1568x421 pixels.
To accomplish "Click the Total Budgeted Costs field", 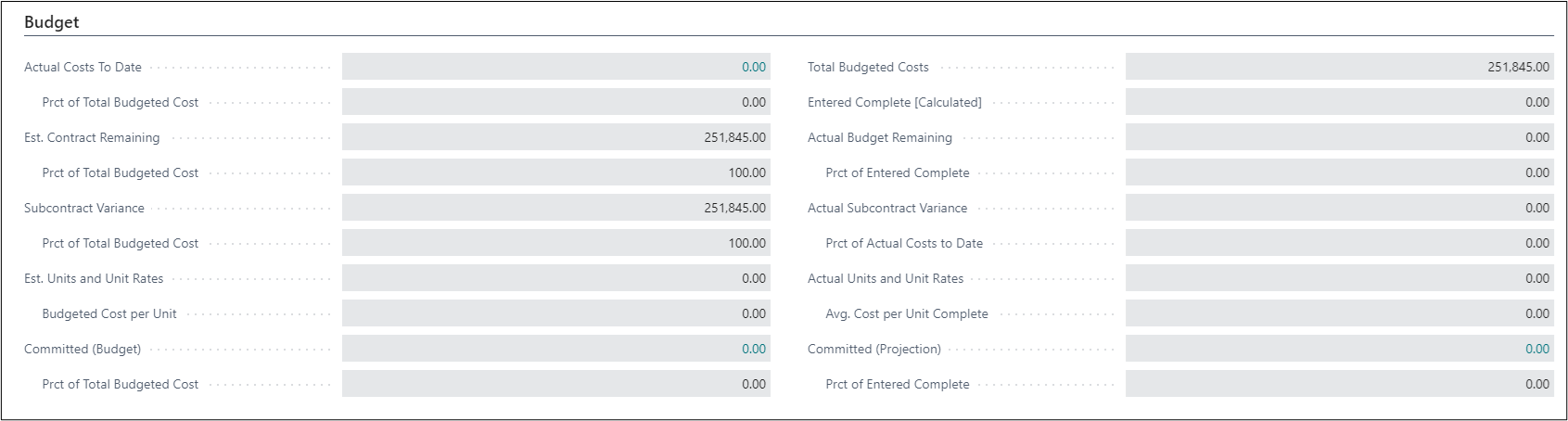I will point(1339,67).
